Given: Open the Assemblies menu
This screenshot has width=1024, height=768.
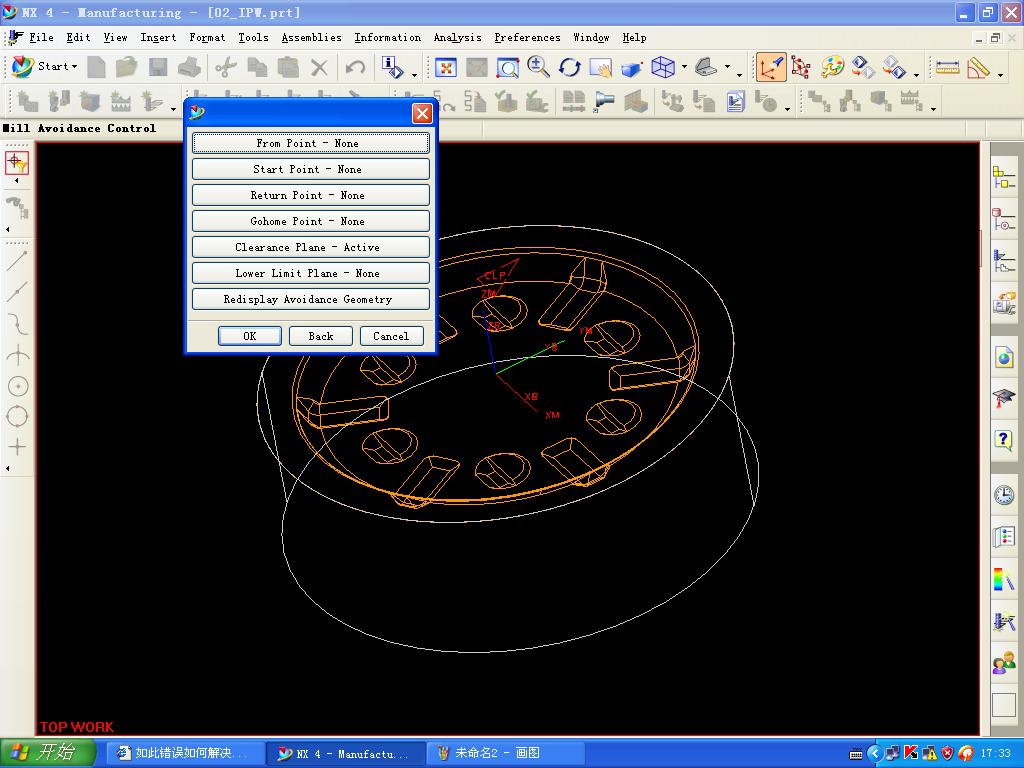Looking at the screenshot, I should coord(311,37).
